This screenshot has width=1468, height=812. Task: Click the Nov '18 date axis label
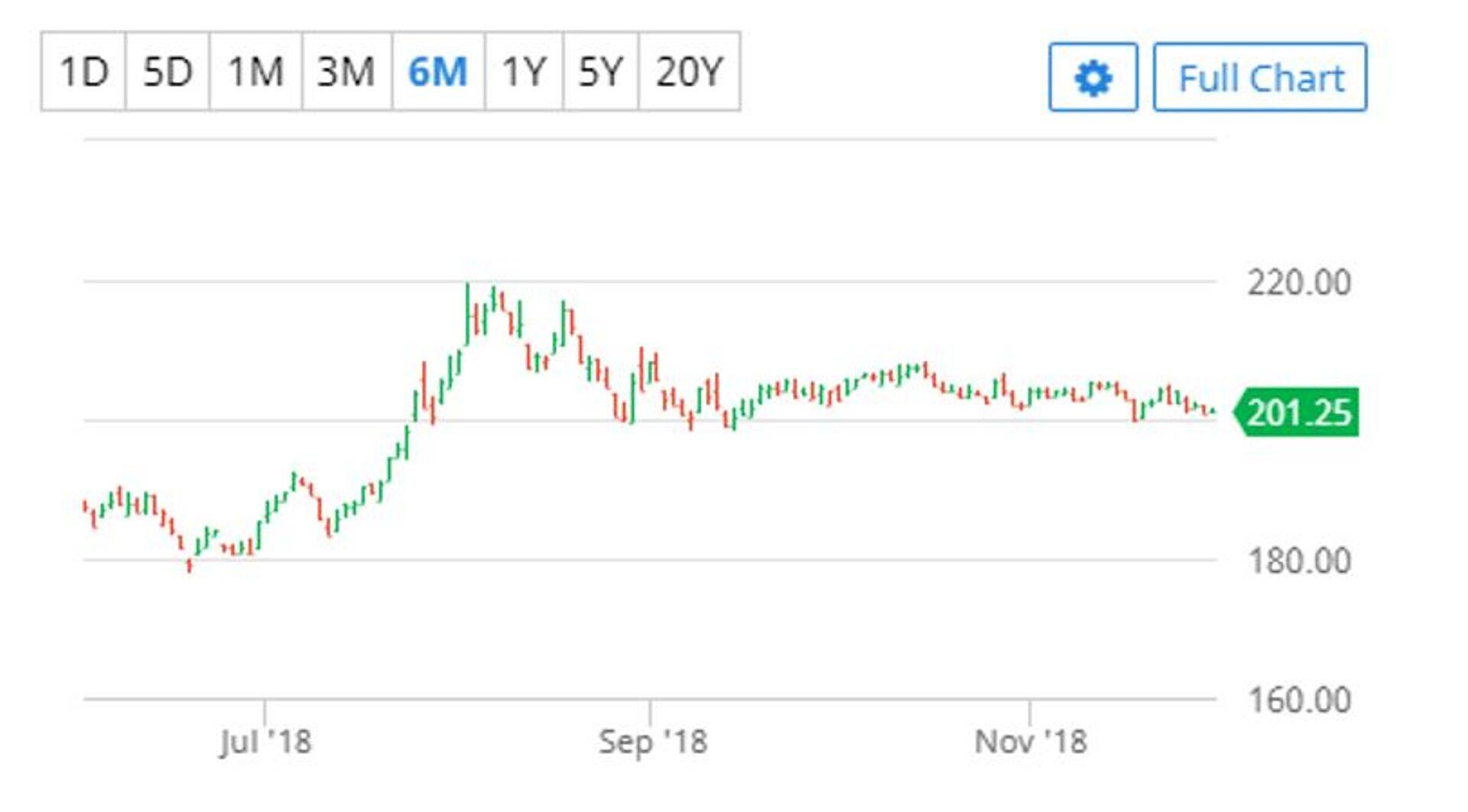coord(1030,742)
